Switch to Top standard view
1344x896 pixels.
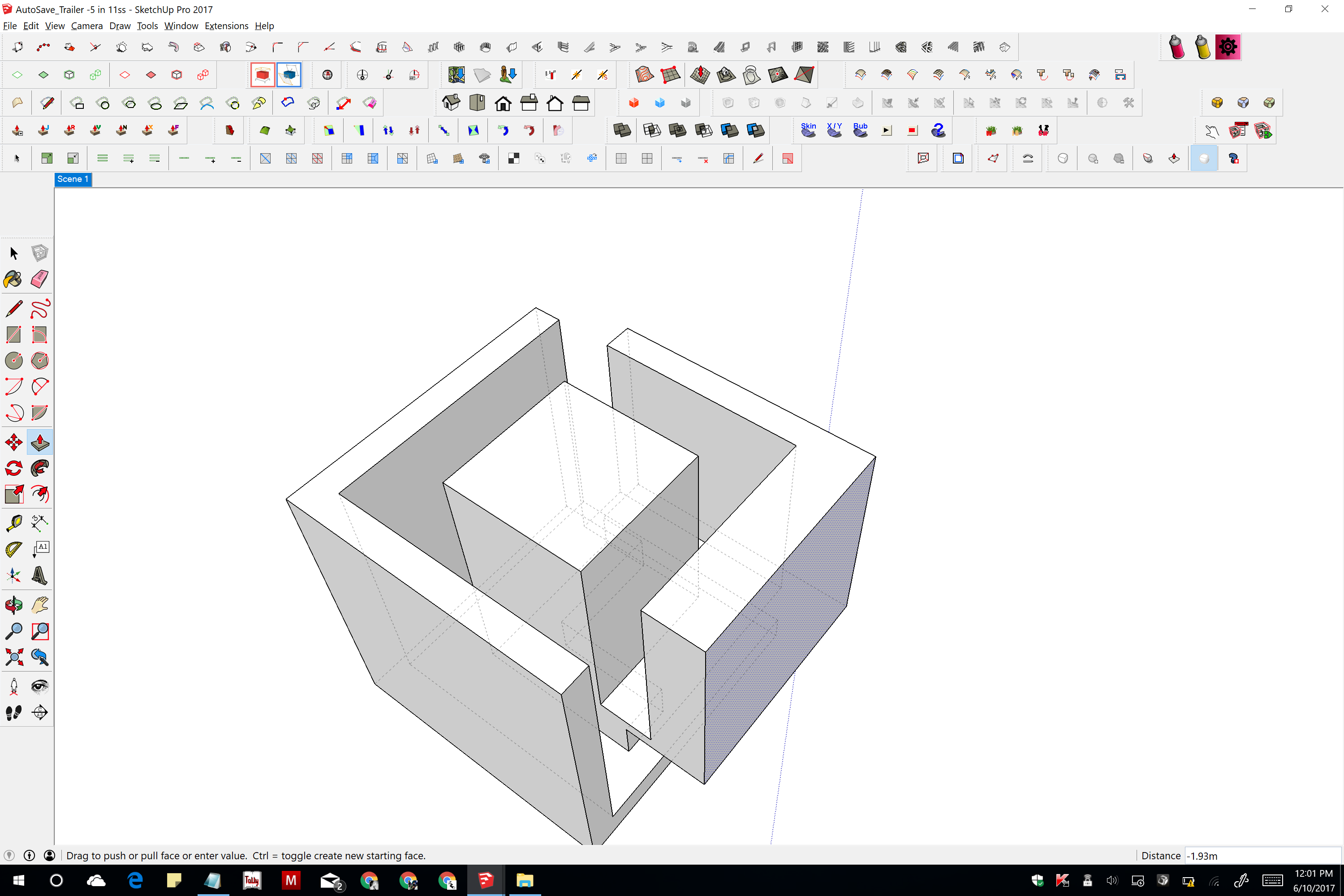coord(477,103)
